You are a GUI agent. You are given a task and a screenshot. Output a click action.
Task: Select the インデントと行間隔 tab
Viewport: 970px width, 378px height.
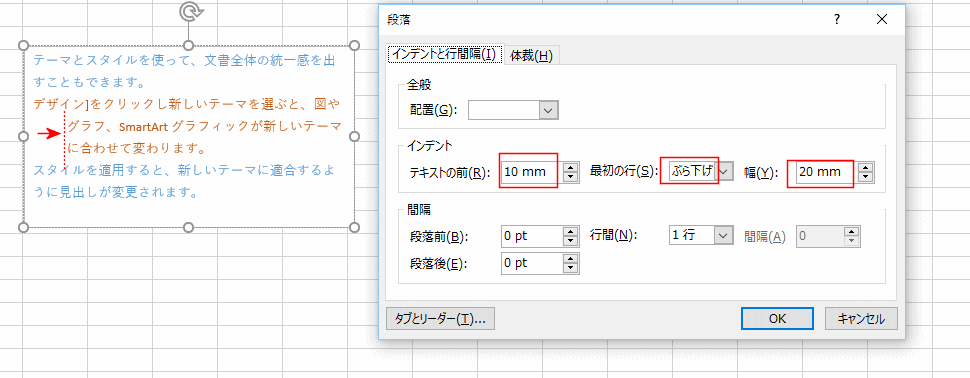coord(445,54)
